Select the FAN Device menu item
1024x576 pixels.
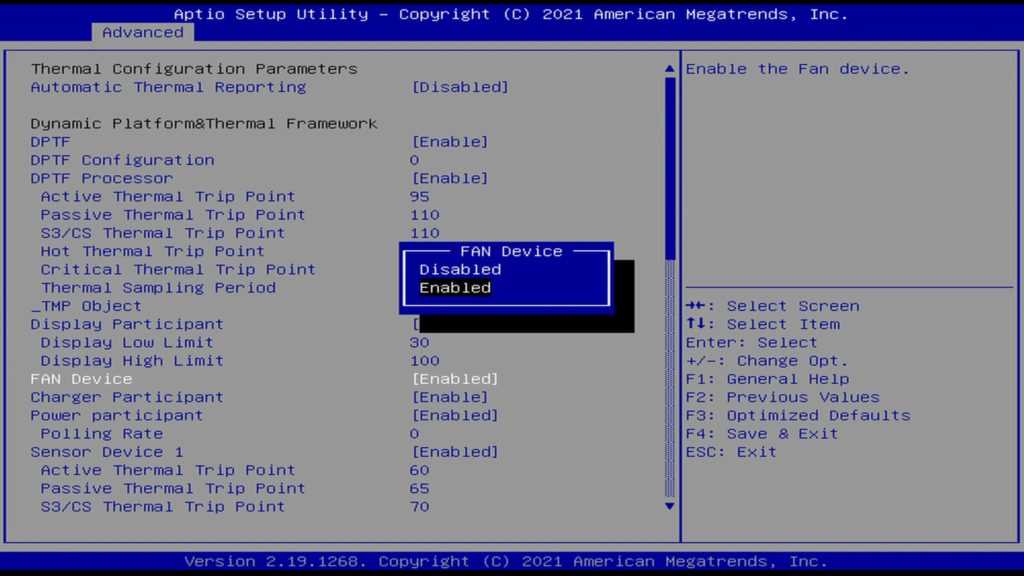click(x=81, y=379)
